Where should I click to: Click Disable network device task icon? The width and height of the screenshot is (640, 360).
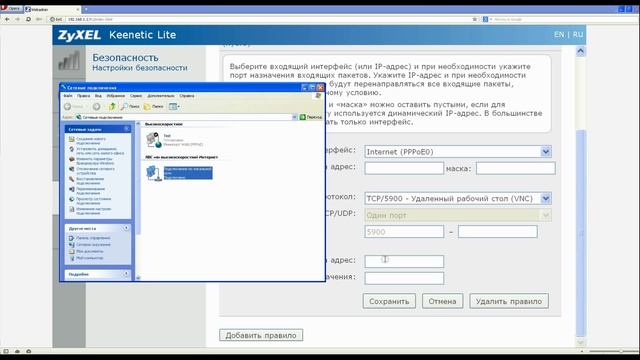[72, 169]
